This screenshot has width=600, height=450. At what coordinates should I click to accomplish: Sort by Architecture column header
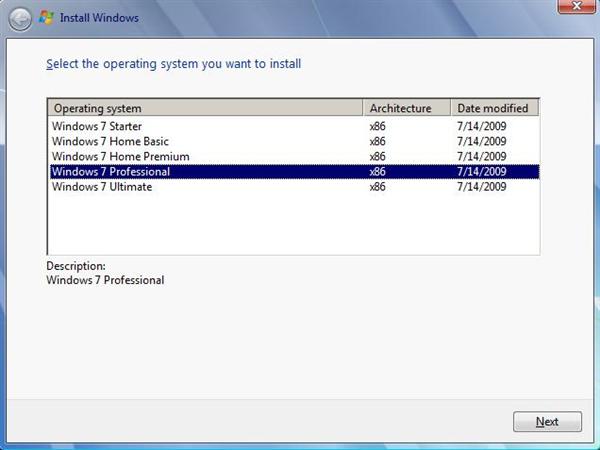tap(406, 108)
